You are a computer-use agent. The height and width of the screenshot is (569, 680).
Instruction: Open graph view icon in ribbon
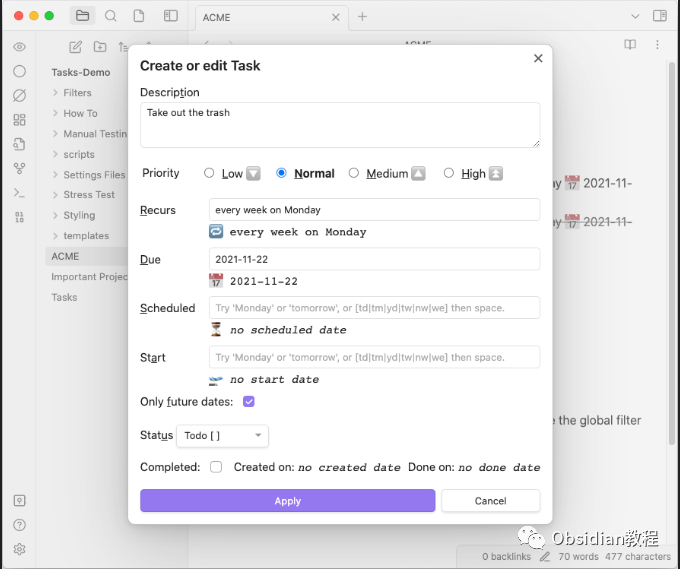click(x=19, y=168)
